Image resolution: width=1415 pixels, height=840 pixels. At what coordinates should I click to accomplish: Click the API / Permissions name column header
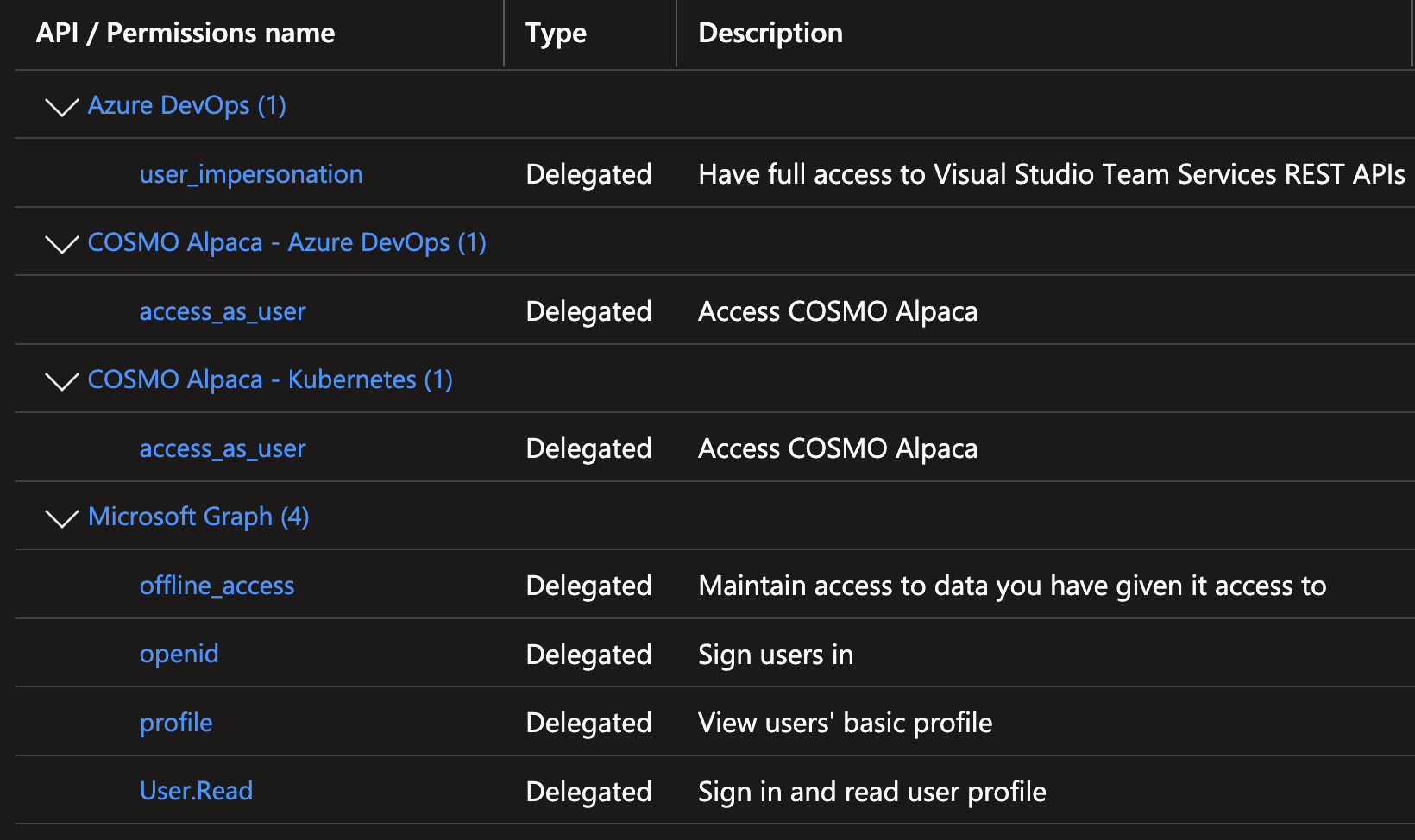[x=185, y=32]
